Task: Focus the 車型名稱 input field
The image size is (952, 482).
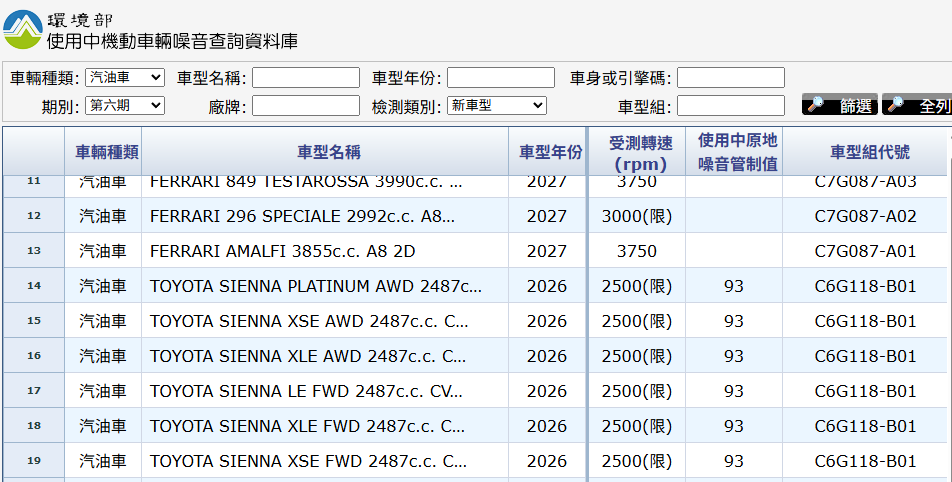Action: 306,78
